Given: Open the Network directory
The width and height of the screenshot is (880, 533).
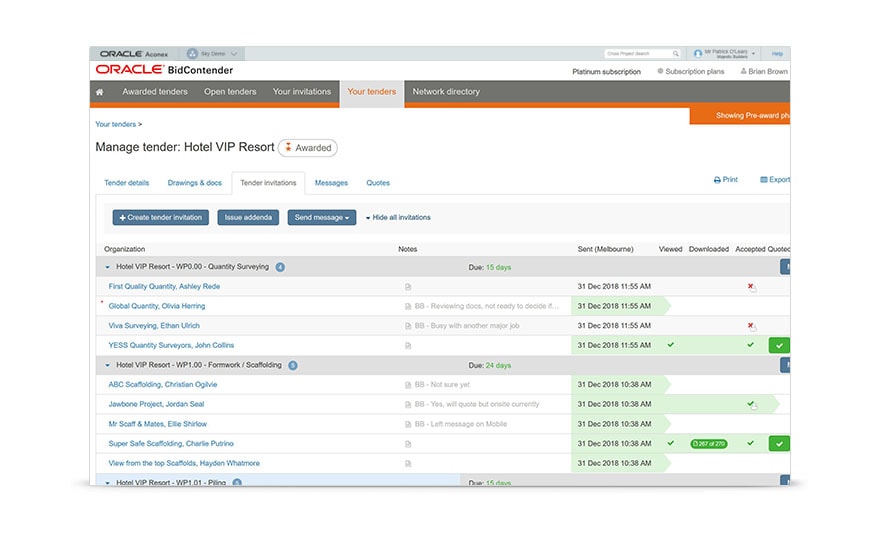Looking at the screenshot, I should tap(446, 92).
